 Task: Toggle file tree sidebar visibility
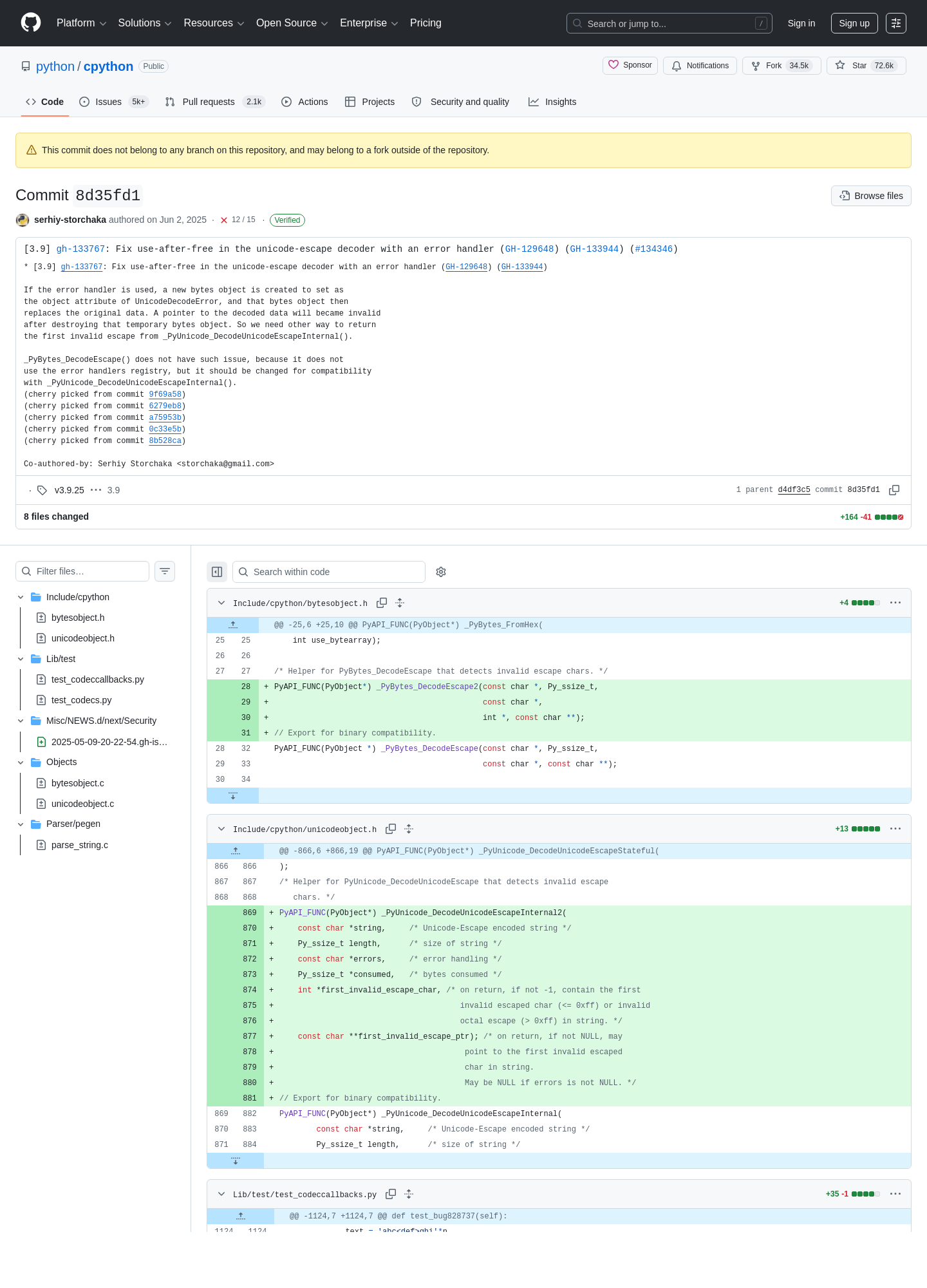[217, 572]
